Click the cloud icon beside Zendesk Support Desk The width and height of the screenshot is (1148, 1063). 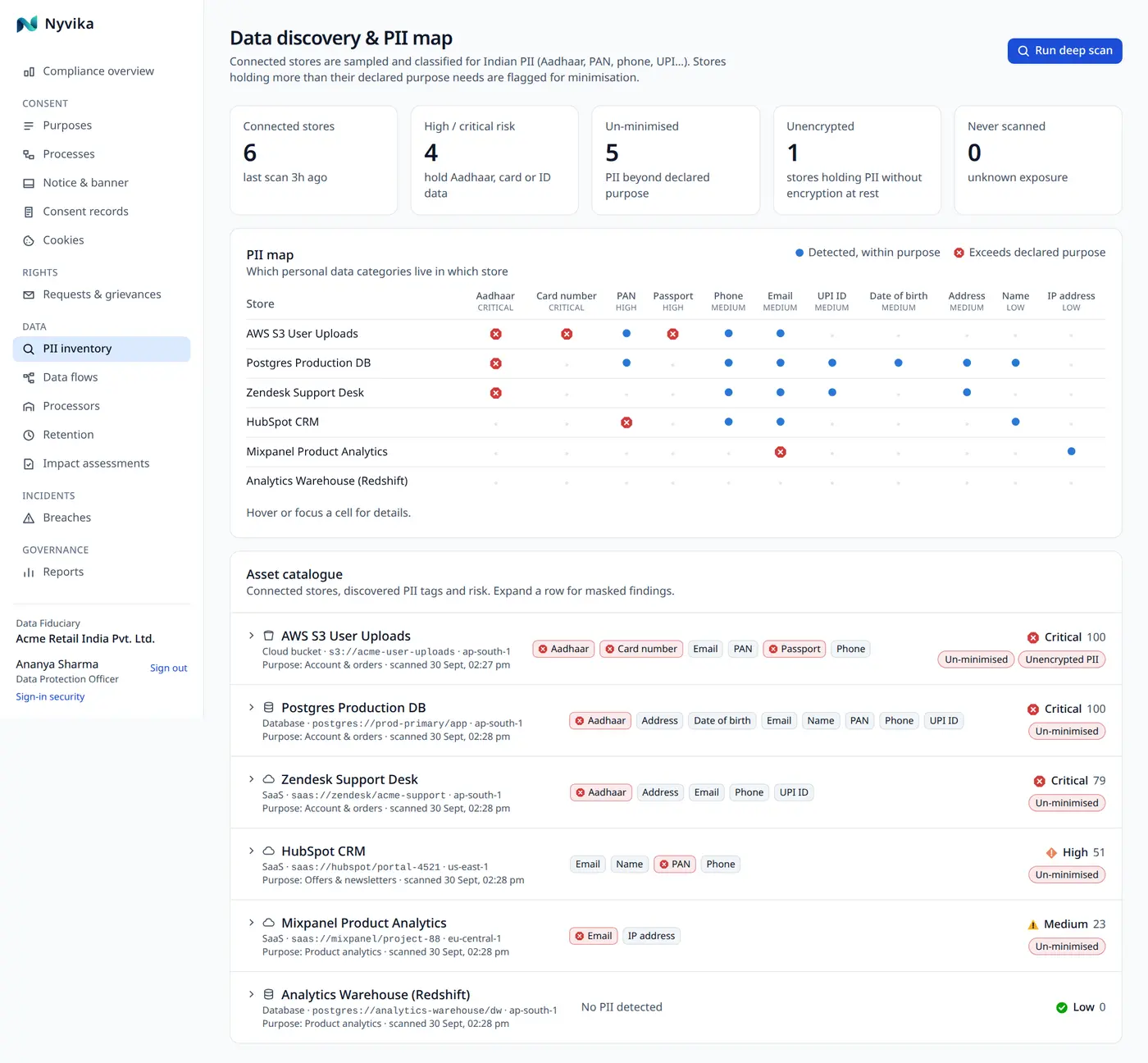(x=268, y=779)
